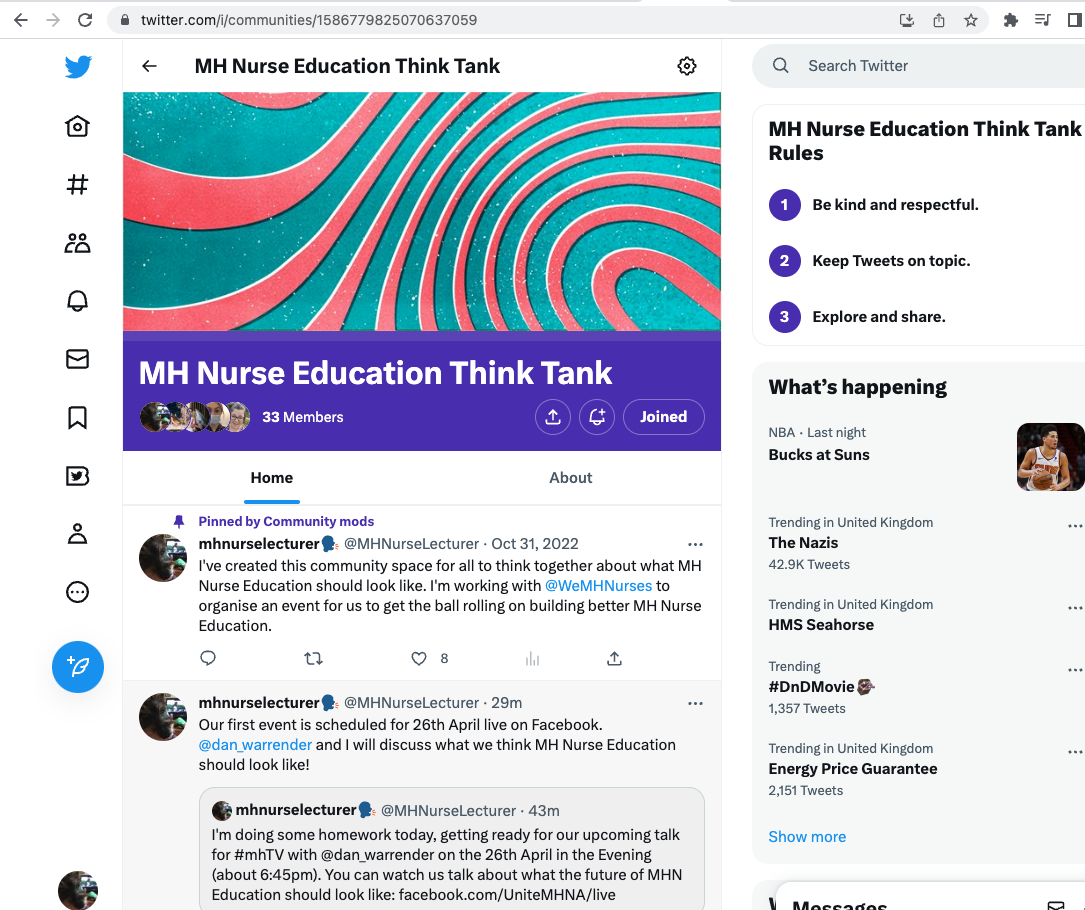This screenshot has width=1085, height=910.
Task: Open Bookmarks icon in sidebar
Action: tap(78, 417)
